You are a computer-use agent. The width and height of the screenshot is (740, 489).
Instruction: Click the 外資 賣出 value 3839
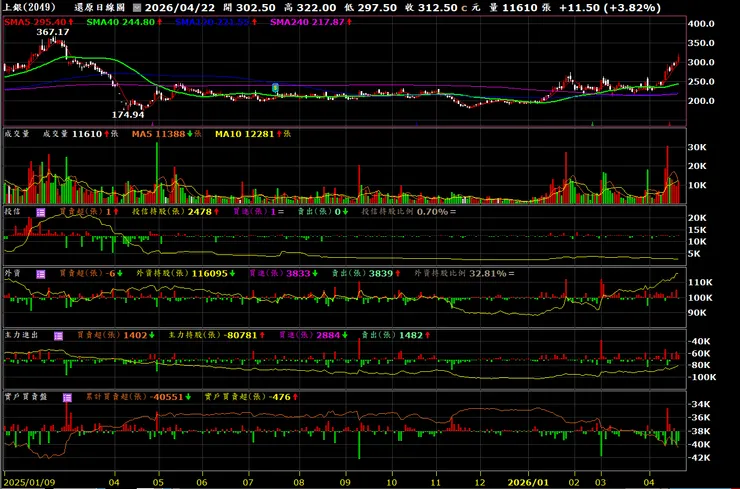click(x=380, y=273)
